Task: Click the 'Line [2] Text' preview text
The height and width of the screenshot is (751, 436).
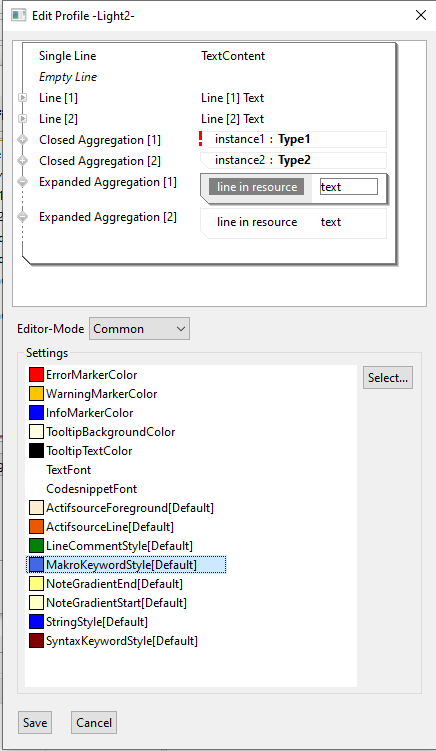Action: click(232, 119)
